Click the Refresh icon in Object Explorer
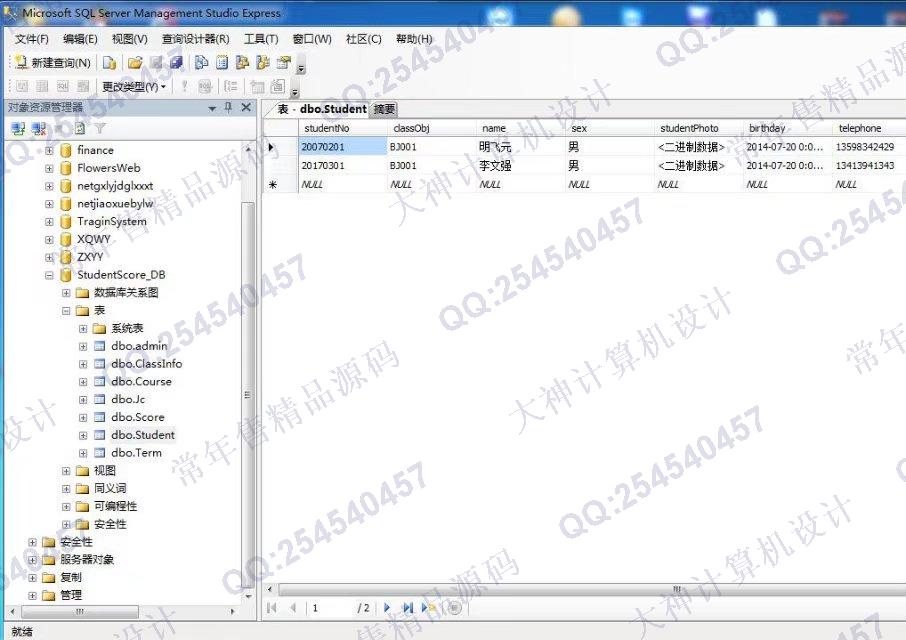 pos(80,128)
